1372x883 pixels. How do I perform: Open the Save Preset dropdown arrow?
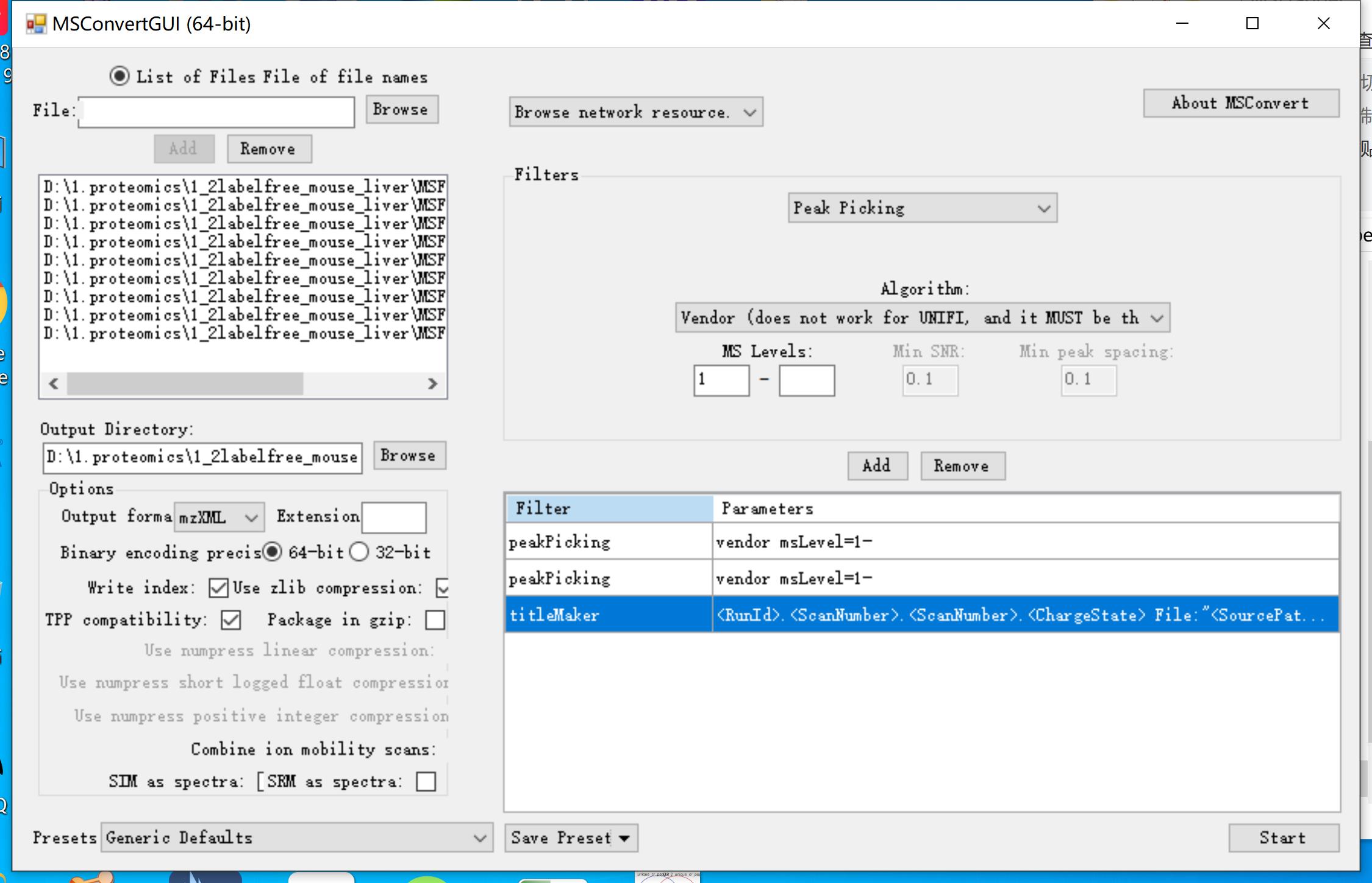pos(624,838)
